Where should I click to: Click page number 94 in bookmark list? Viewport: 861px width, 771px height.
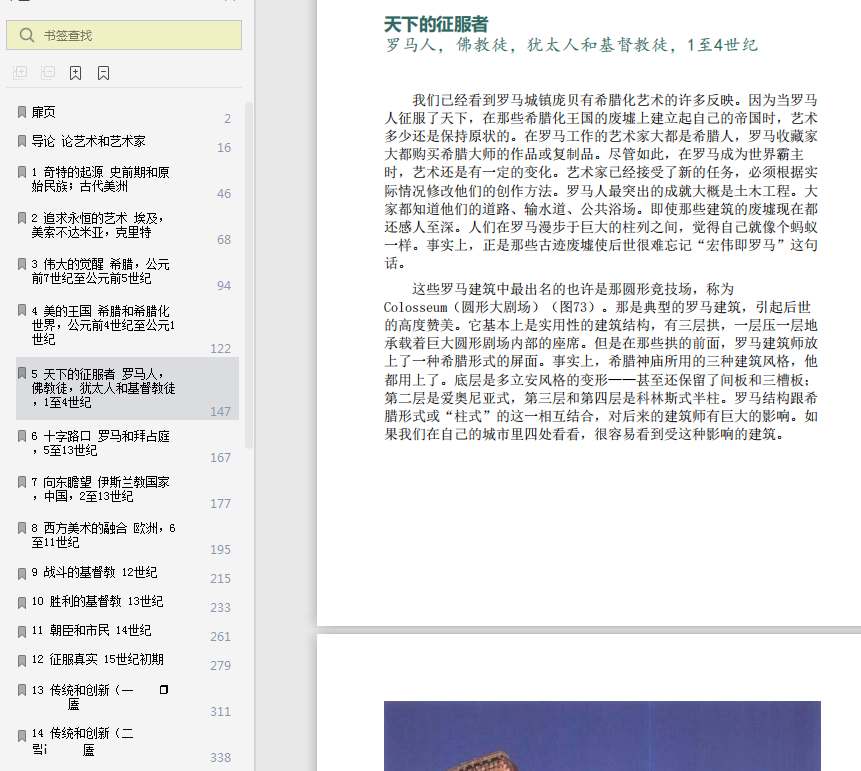point(224,286)
